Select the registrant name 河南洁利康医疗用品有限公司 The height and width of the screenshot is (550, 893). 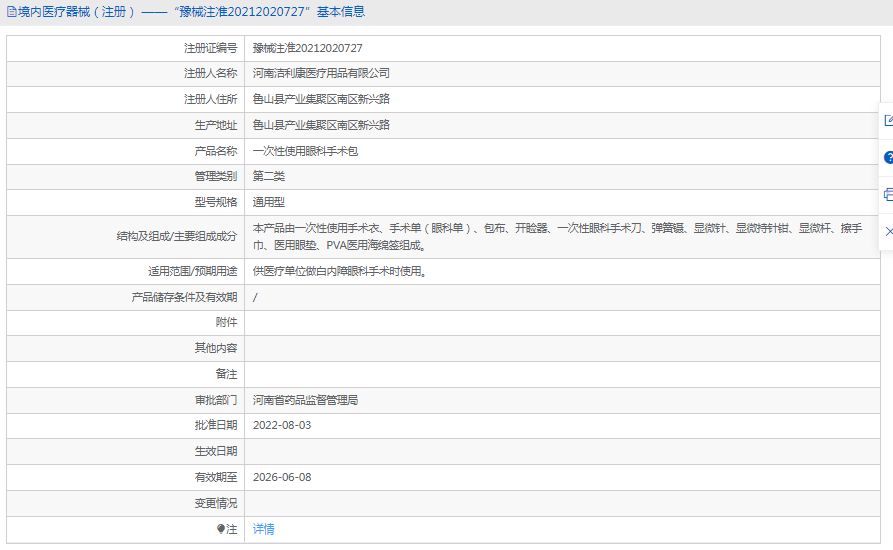[x=321, y=73]
